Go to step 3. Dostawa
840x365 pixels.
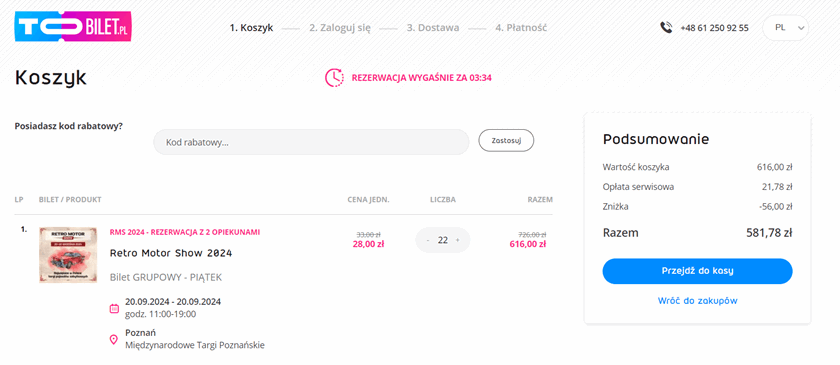[432, 28]
